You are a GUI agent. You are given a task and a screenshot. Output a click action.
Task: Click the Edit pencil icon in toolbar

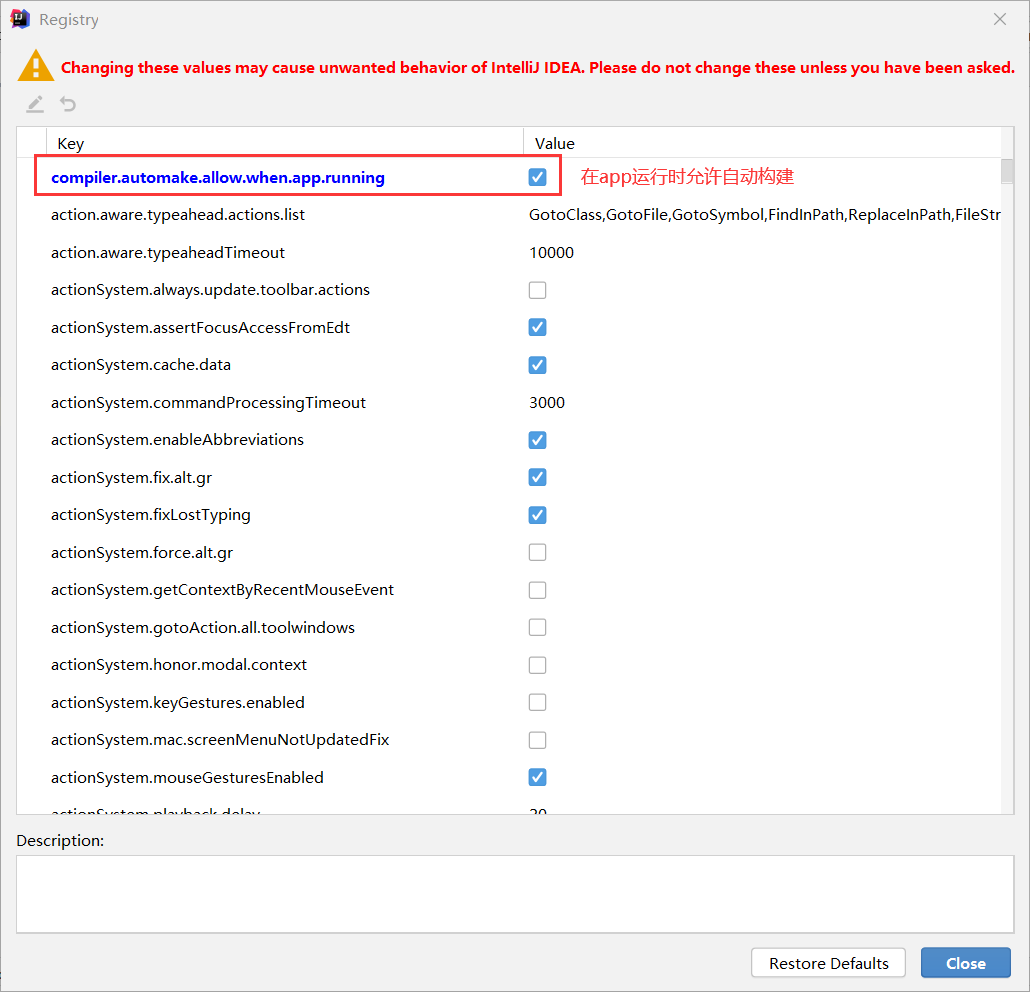[35, 104]
